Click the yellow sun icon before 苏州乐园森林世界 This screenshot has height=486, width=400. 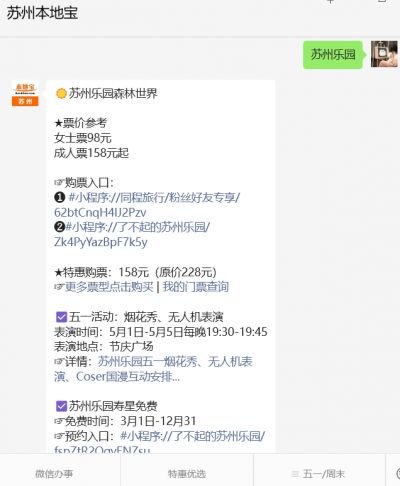point(61,94)
